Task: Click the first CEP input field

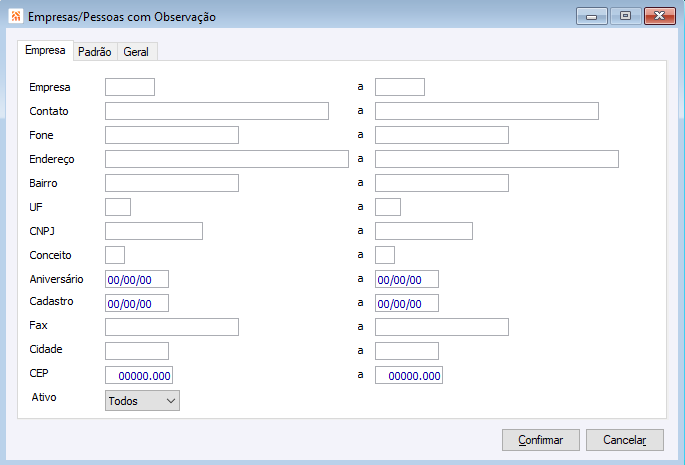Action: [x=138, y=375]
